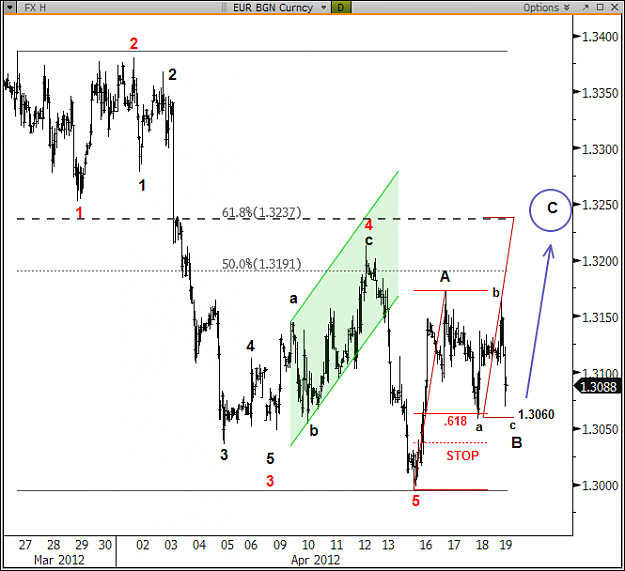Click the 1.3200 price axis label
Screen dimensions: 625x571
pyautogui.click(x=600, y=261)
